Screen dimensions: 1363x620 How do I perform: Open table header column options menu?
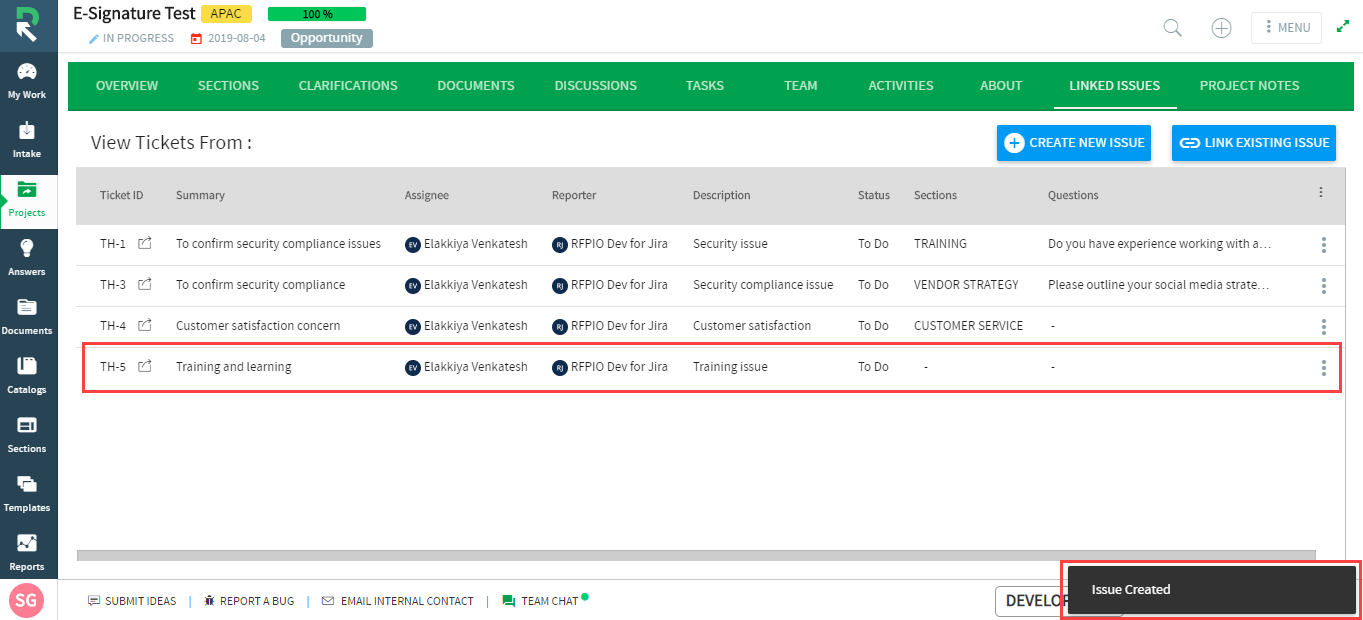(x=1321, y=192)
